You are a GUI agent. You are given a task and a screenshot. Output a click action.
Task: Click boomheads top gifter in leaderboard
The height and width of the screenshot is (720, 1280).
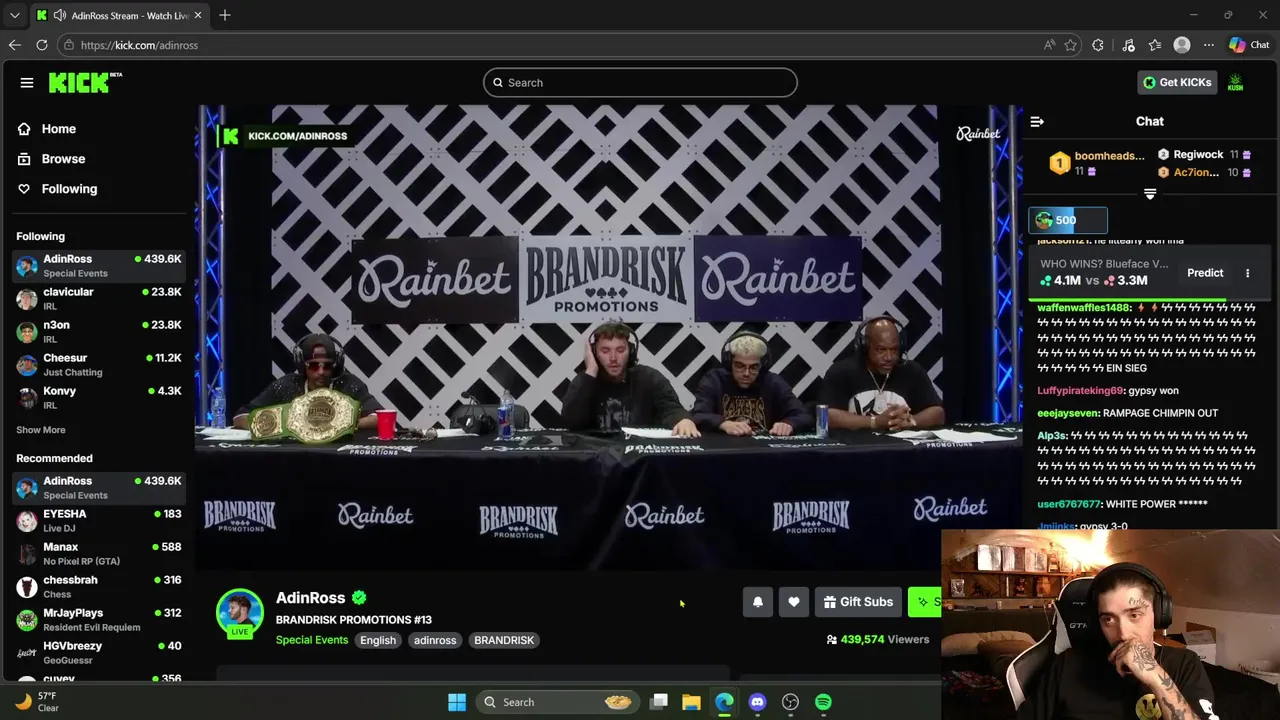(x=1097, y=163)
